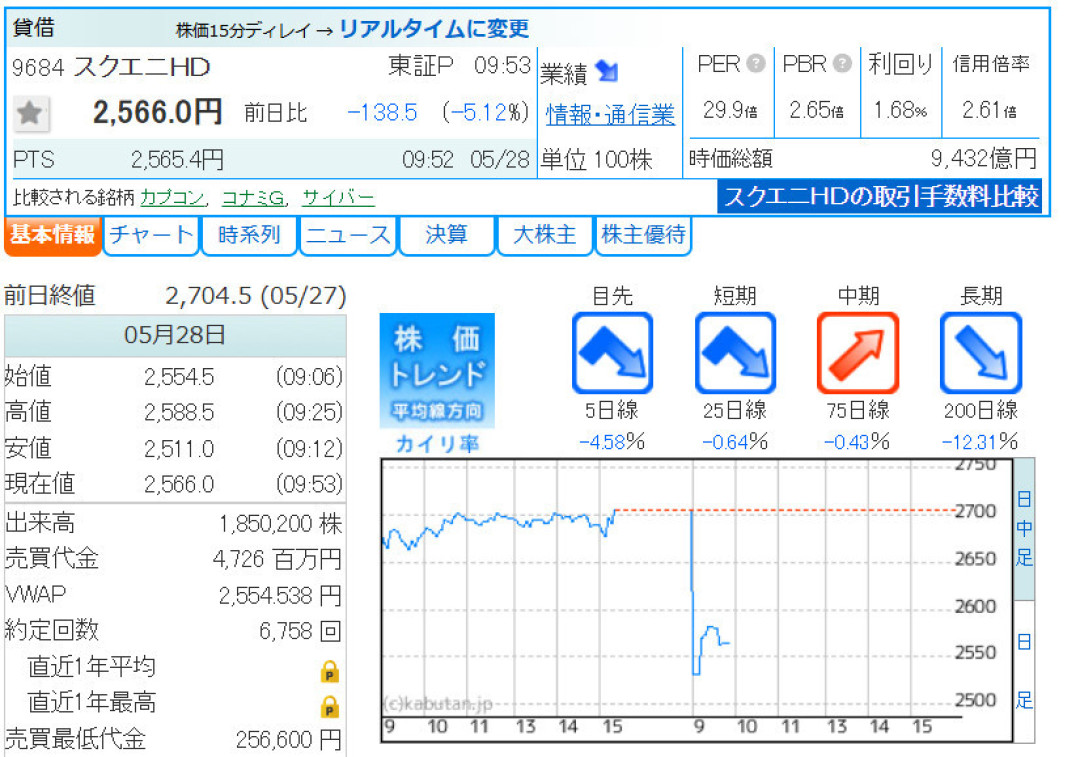Switch to the チャート tab
Screen dimensions: 1080x757
pyautogui.click(x=151, y=236)
